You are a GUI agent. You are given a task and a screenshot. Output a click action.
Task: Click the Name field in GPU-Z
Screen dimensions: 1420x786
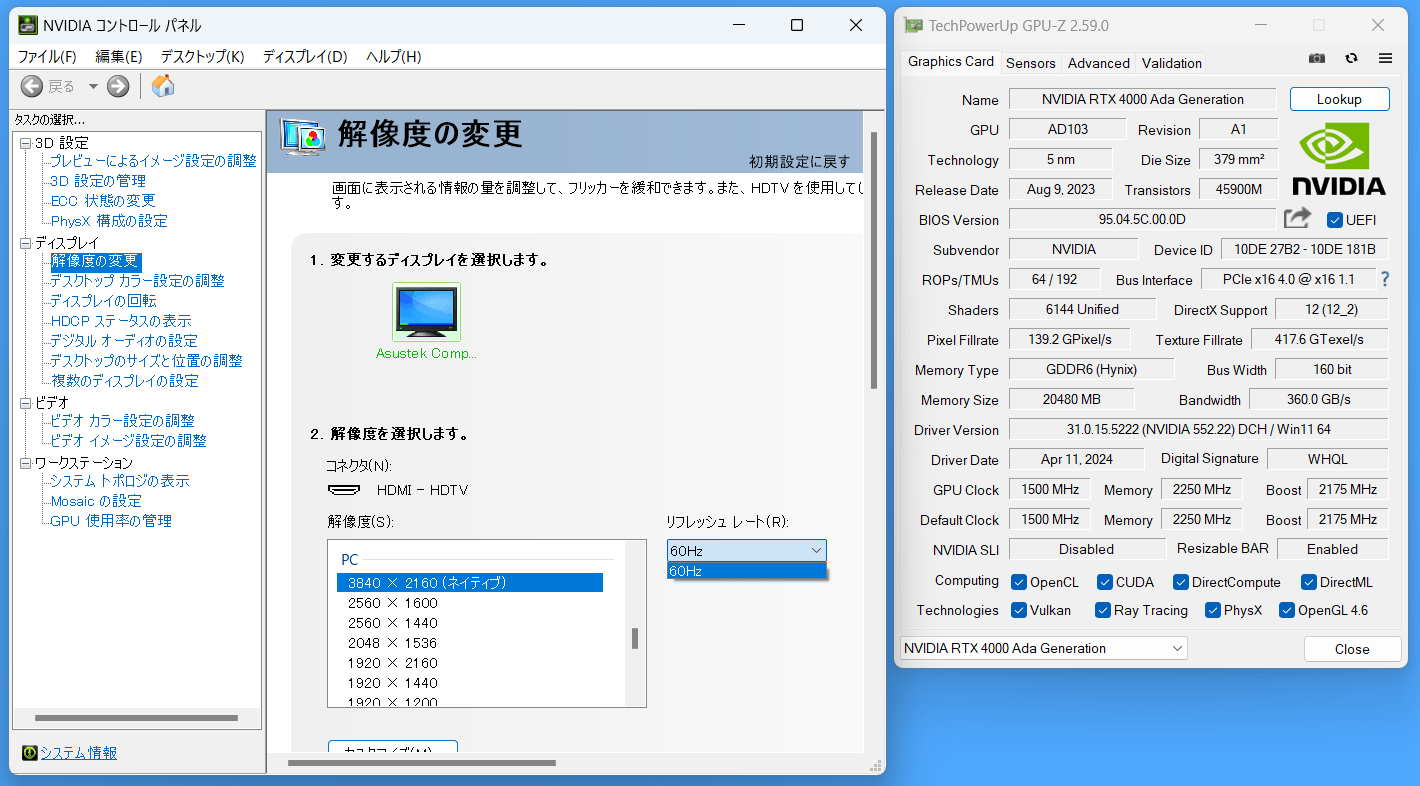click(1142, 99)
